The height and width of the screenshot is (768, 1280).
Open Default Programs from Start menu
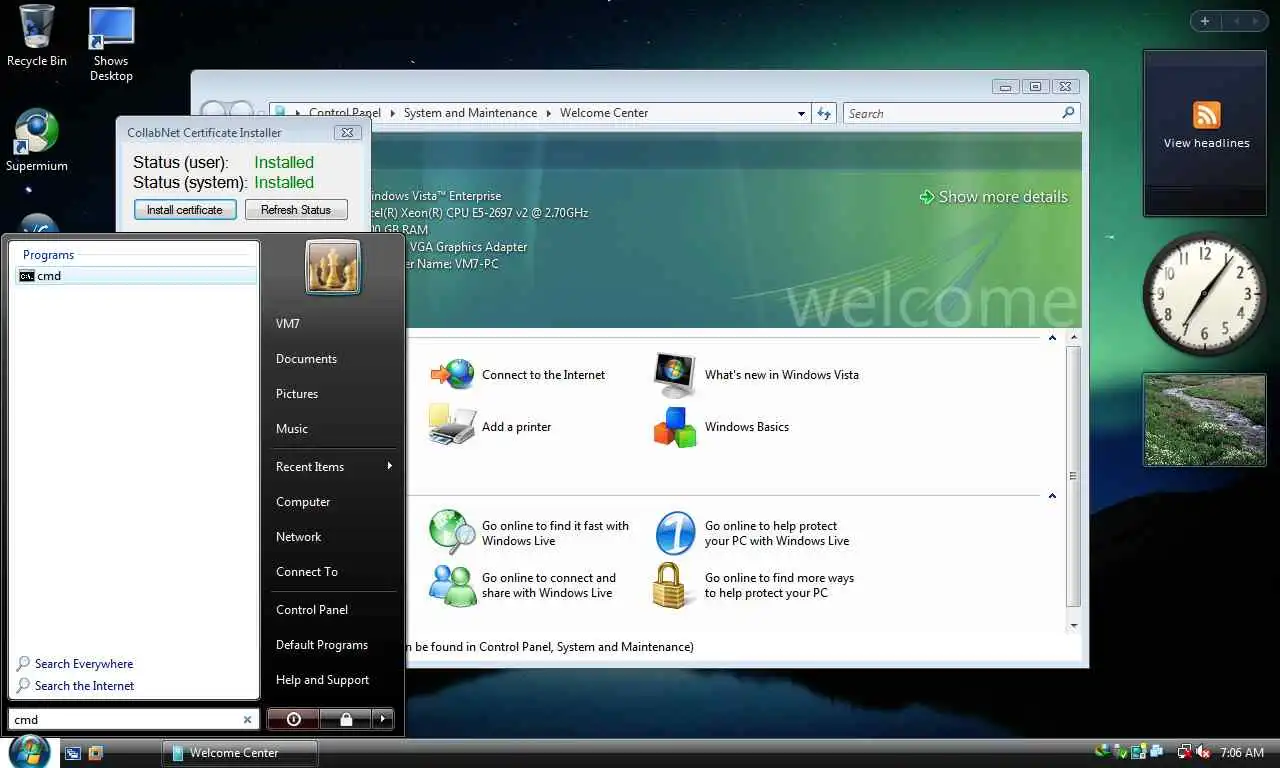pos(322,645)
